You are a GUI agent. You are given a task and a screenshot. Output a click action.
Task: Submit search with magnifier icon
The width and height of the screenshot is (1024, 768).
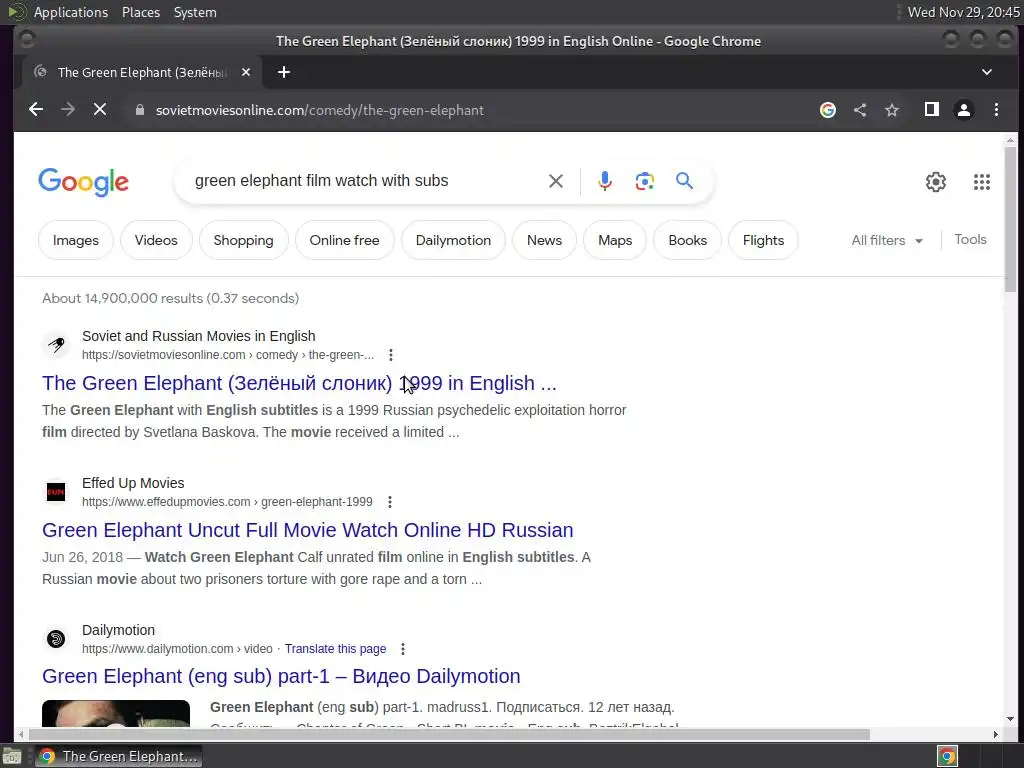pyautogui.click(x=684, y=181)
